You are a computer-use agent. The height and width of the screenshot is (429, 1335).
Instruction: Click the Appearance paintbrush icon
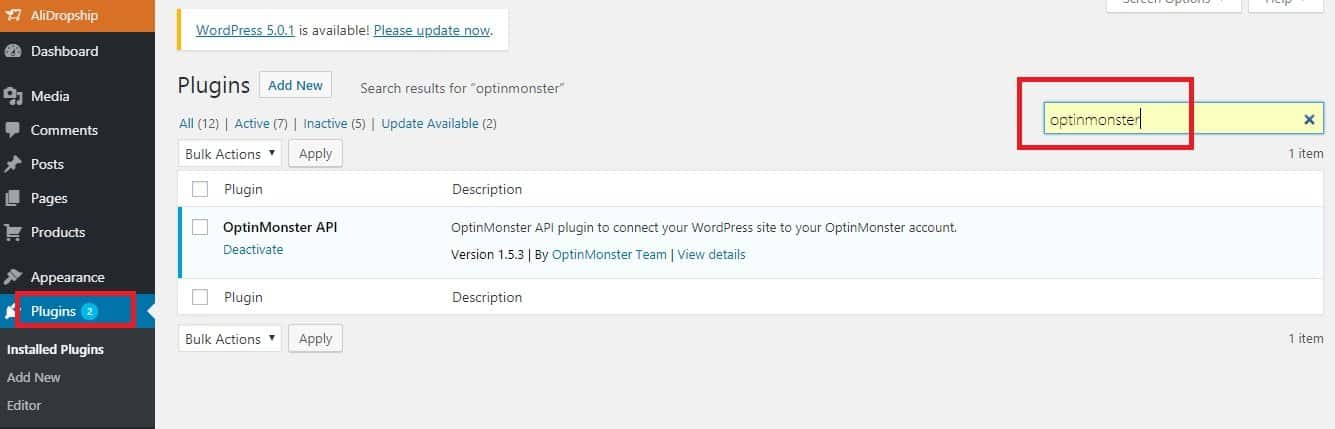pyautogui.click(x=13, y=277)
